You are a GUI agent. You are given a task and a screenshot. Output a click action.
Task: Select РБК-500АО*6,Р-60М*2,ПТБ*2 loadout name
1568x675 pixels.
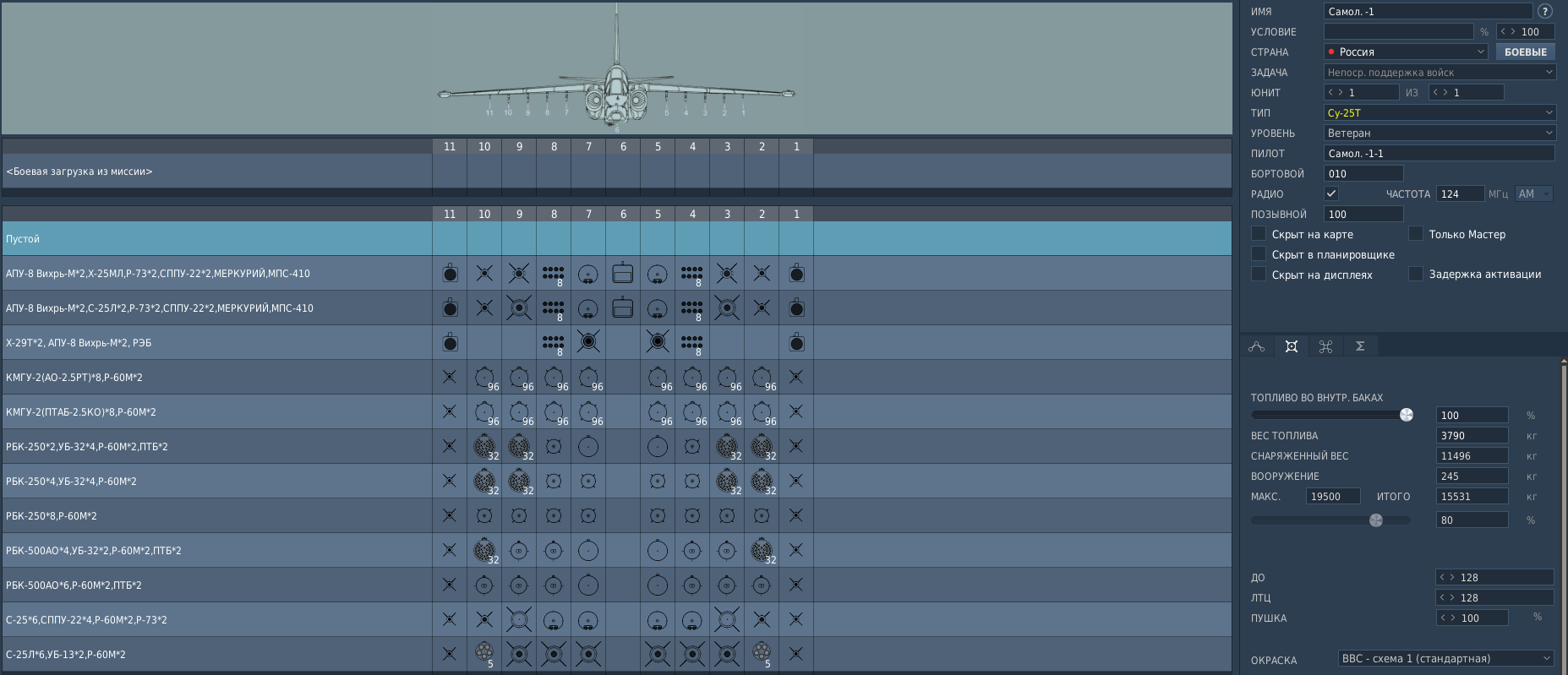click(74, 585)
